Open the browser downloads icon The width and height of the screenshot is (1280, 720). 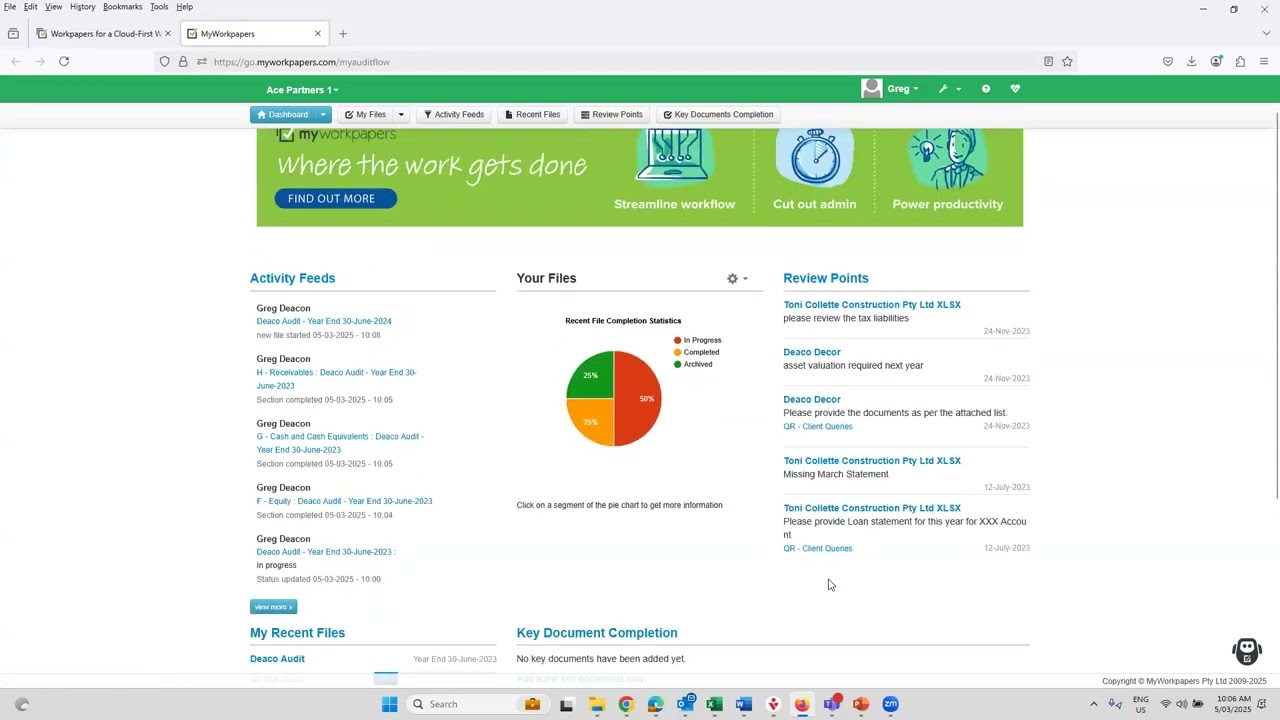(1192, 62)
